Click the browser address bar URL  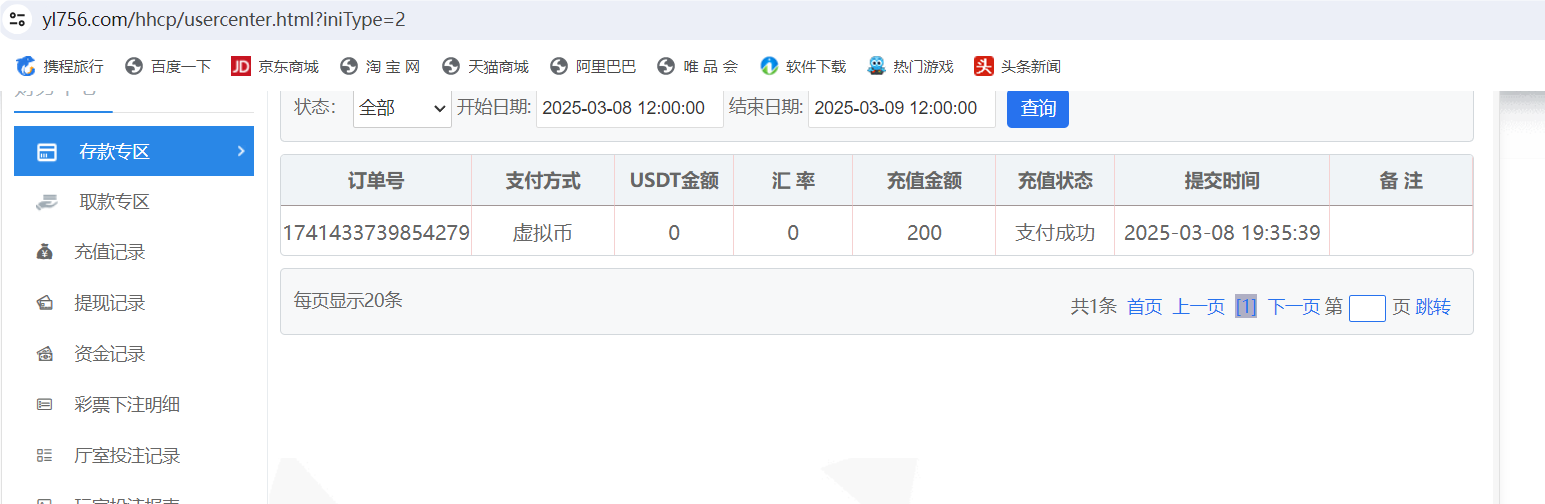click(224, 19)
